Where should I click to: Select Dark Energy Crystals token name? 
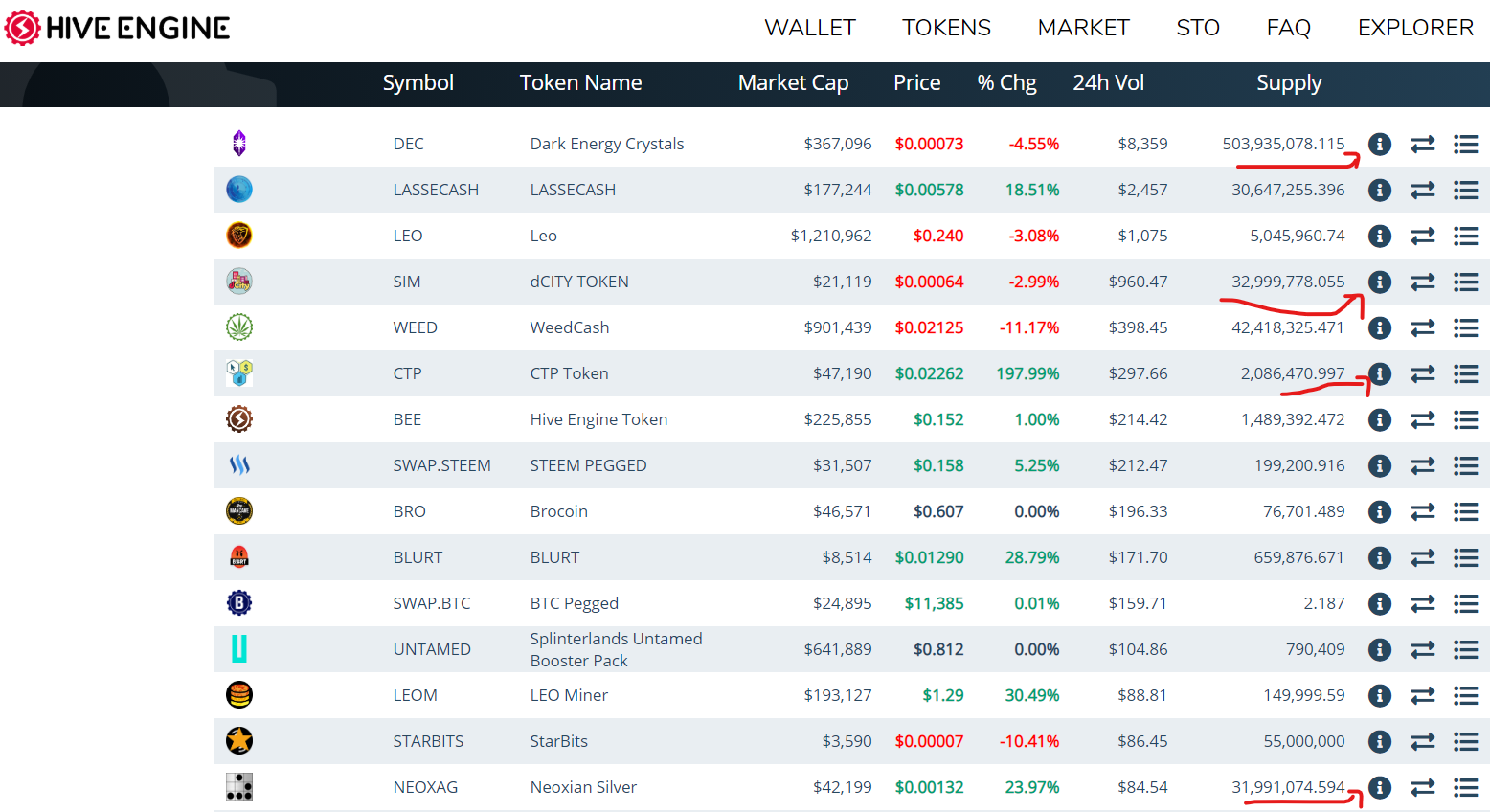click(607, 144)
